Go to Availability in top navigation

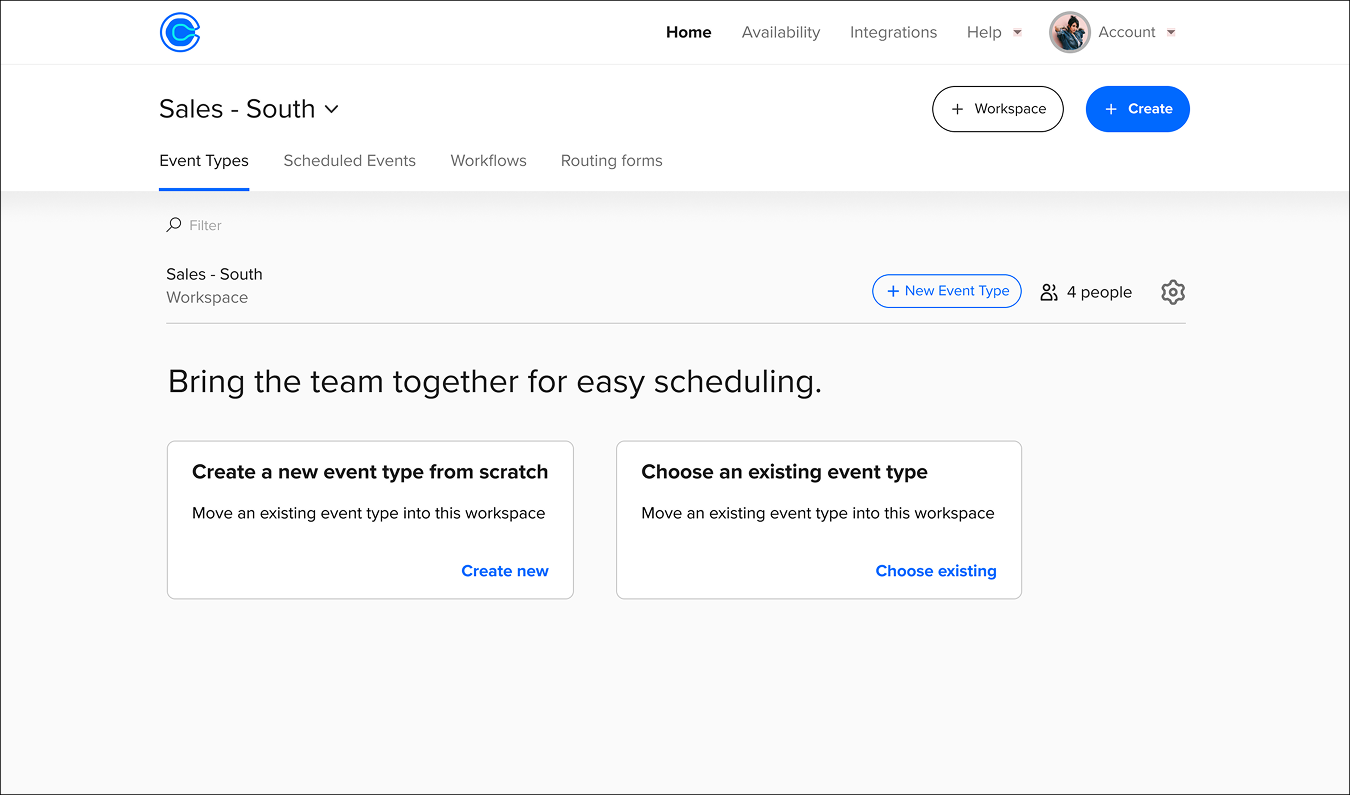click(781, 32)
